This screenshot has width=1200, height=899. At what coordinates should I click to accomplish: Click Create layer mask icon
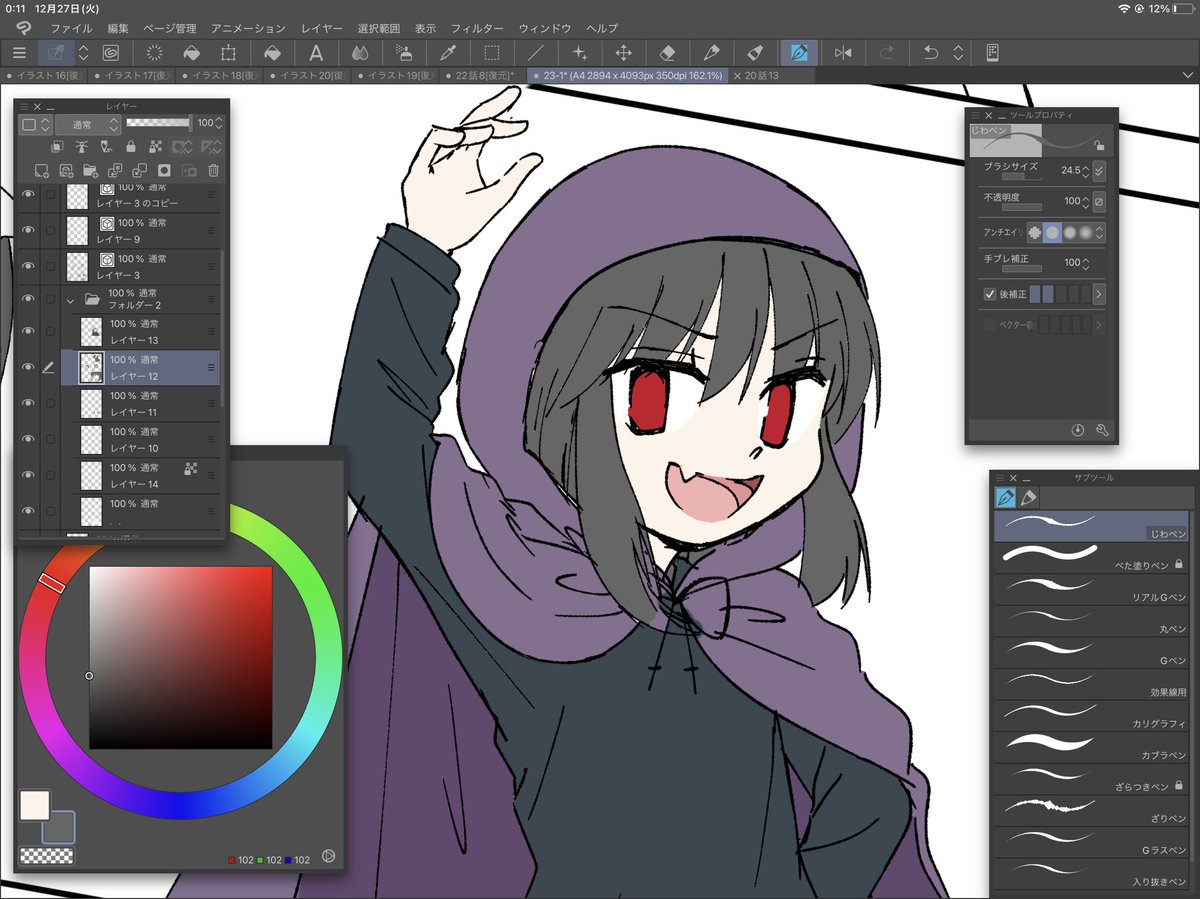point(164,171)
